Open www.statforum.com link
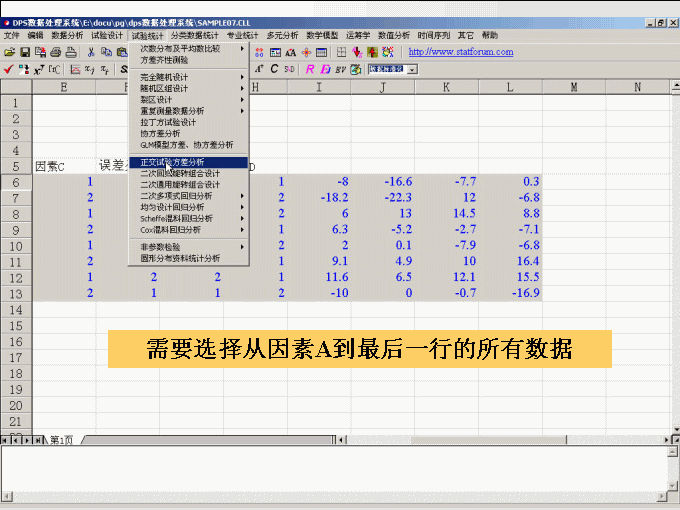 pyautogui.click(x=461, y=52)
